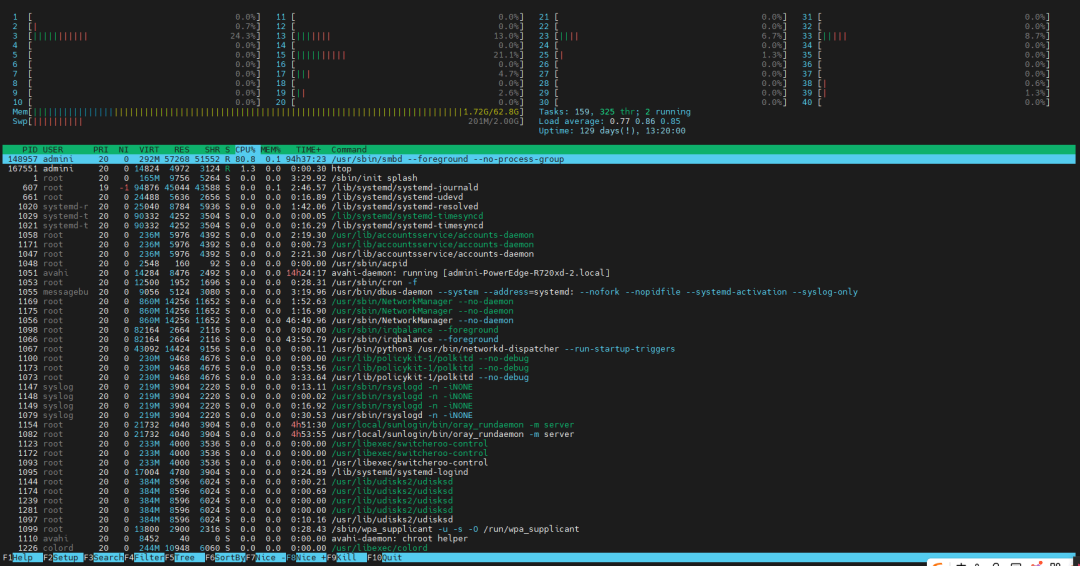Viewport: 1080px width, 566px height.
Task: Click F8 Nice + to raise niceness
Action: 307,558
